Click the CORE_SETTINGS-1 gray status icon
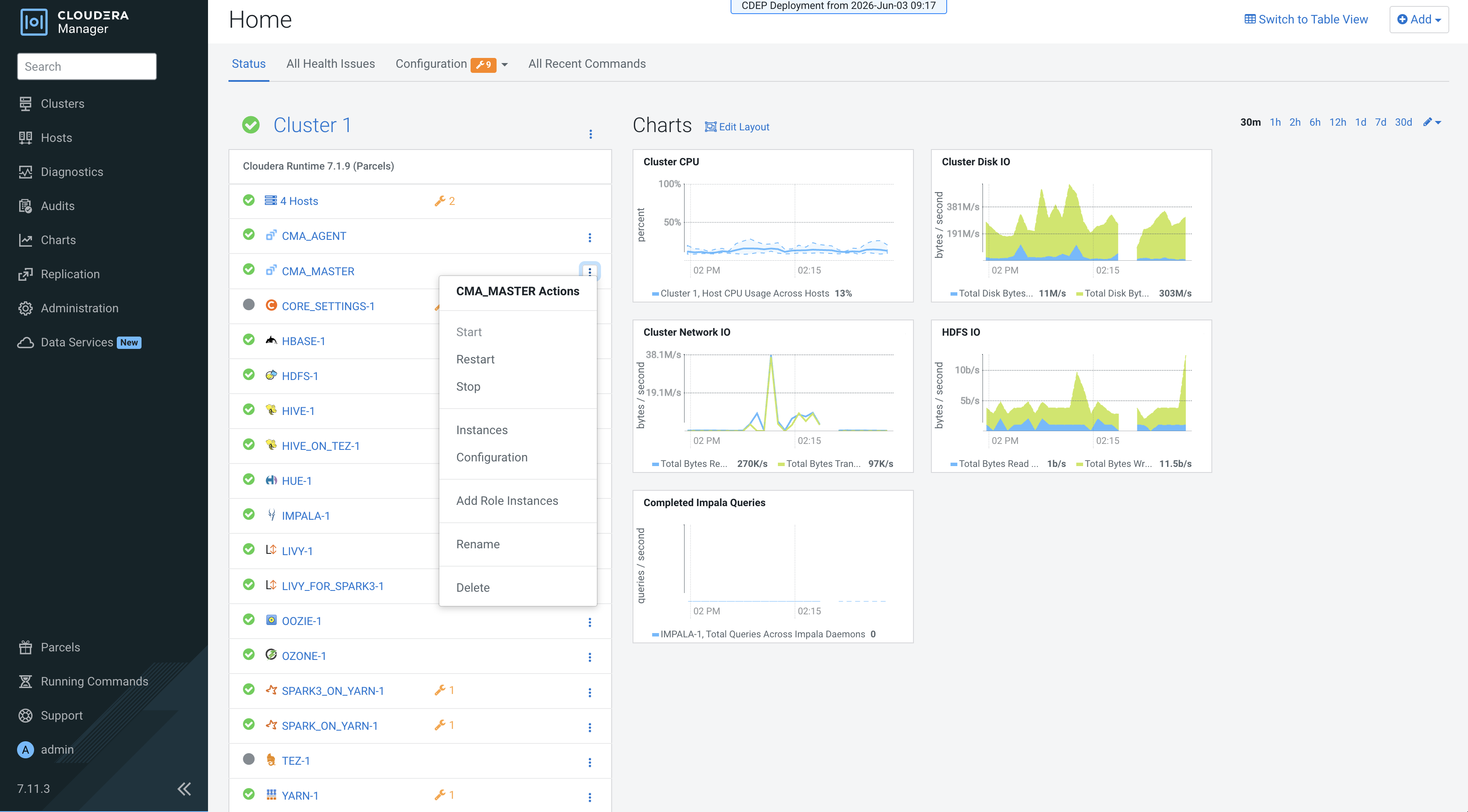Image resolution: width=1468 pixels, height=812 pixels. [249, 305]
